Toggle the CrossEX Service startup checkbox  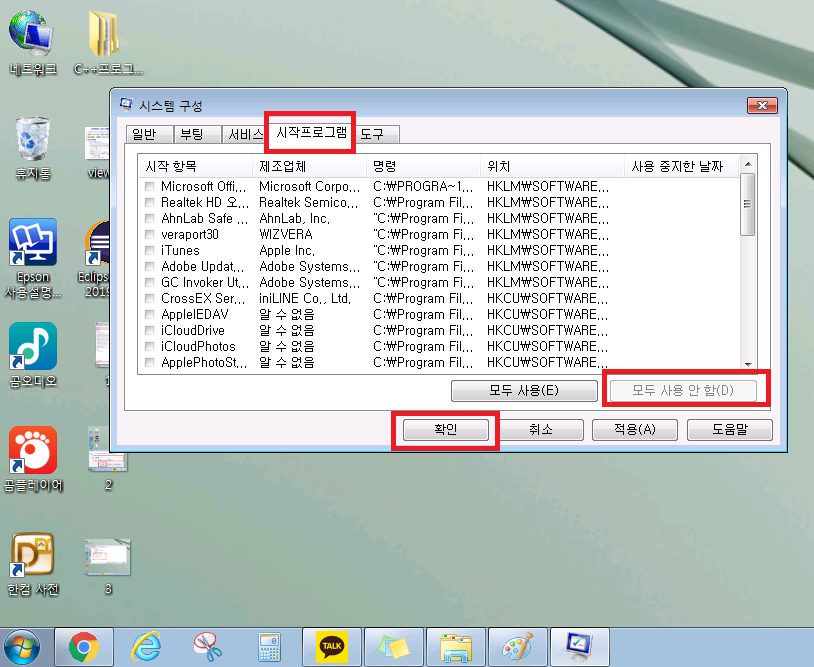coord(150,298)
